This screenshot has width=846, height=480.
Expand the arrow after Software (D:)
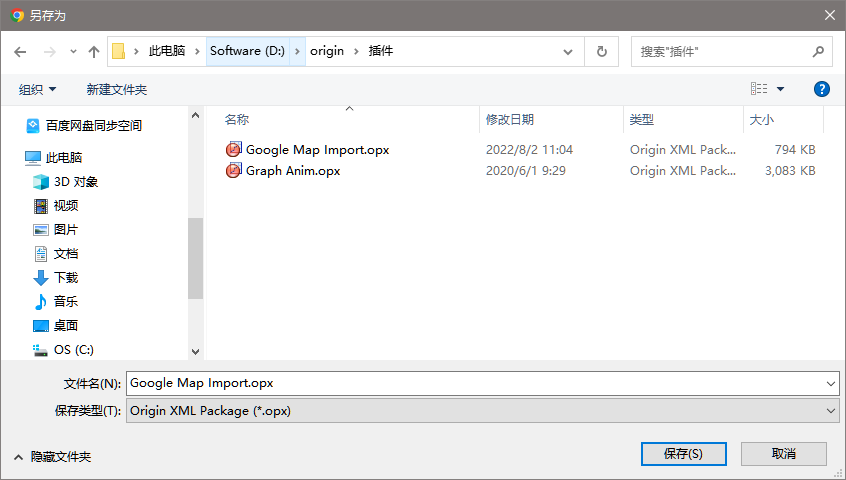click(x=297, y=51)
